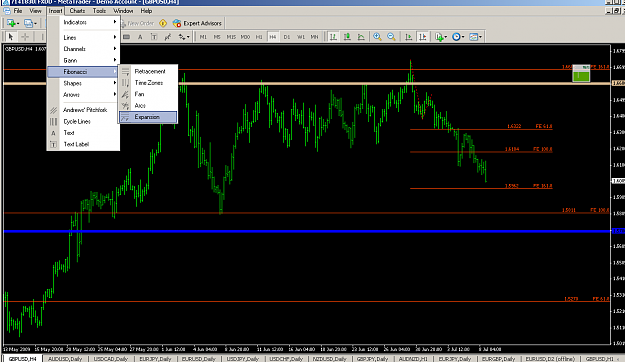Open the Tools menu
The height and width of the screenshot is (362, 625).
[x=99, y=11]
